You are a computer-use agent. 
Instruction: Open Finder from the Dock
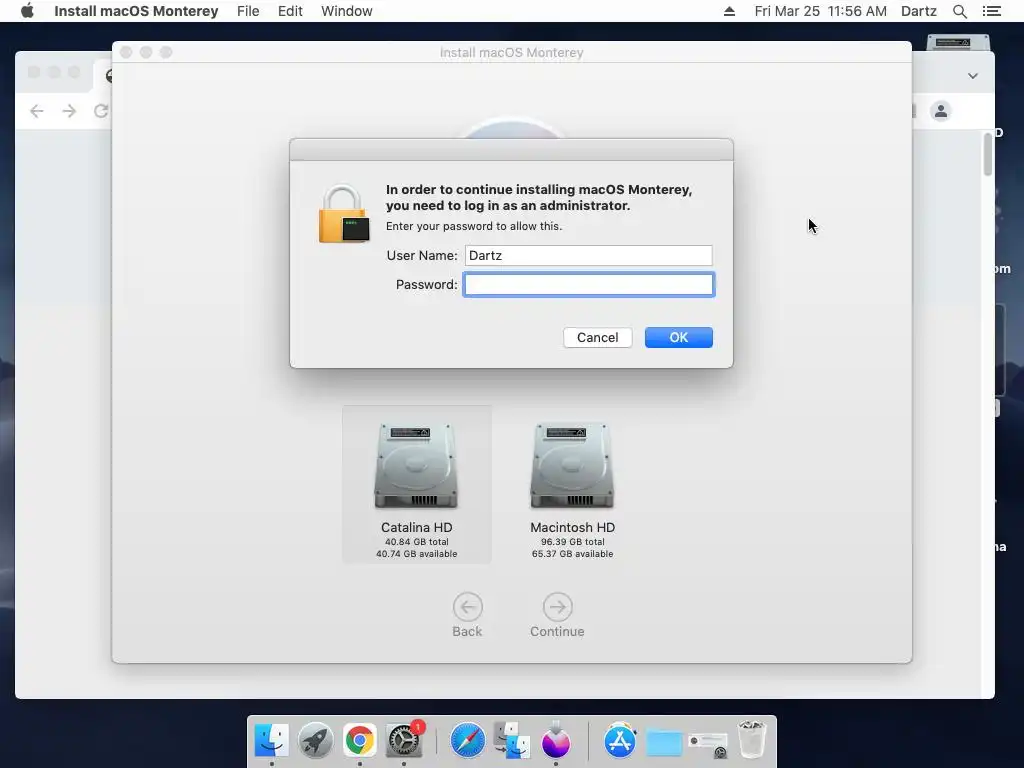271,741
